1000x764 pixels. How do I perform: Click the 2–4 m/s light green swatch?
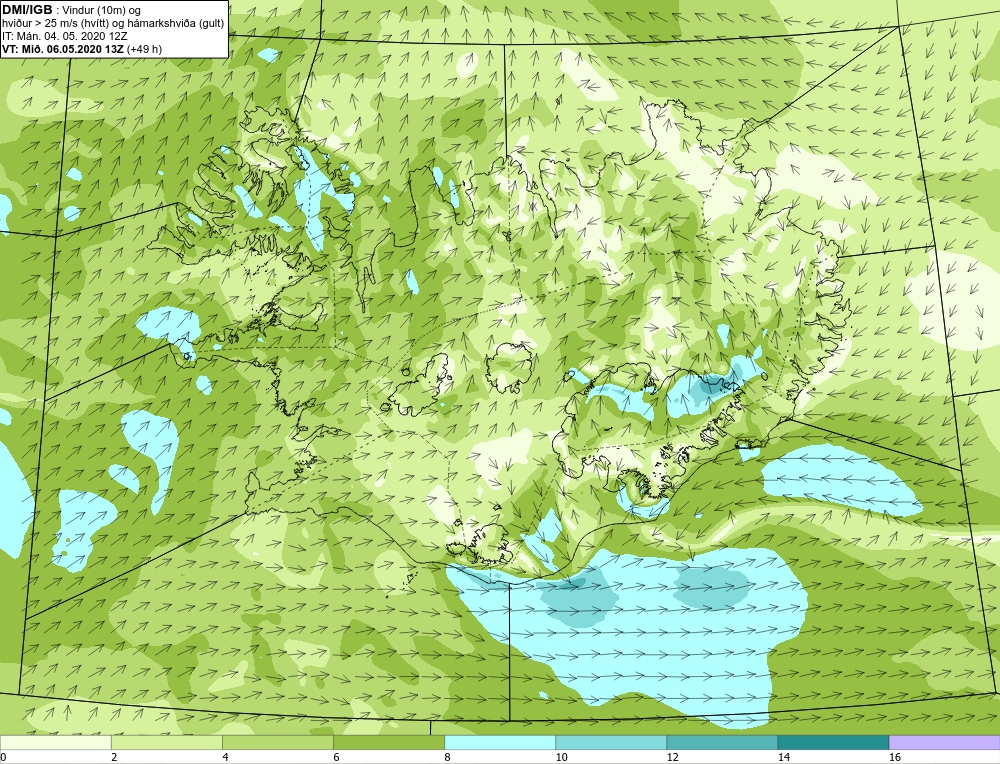point(167,742)
